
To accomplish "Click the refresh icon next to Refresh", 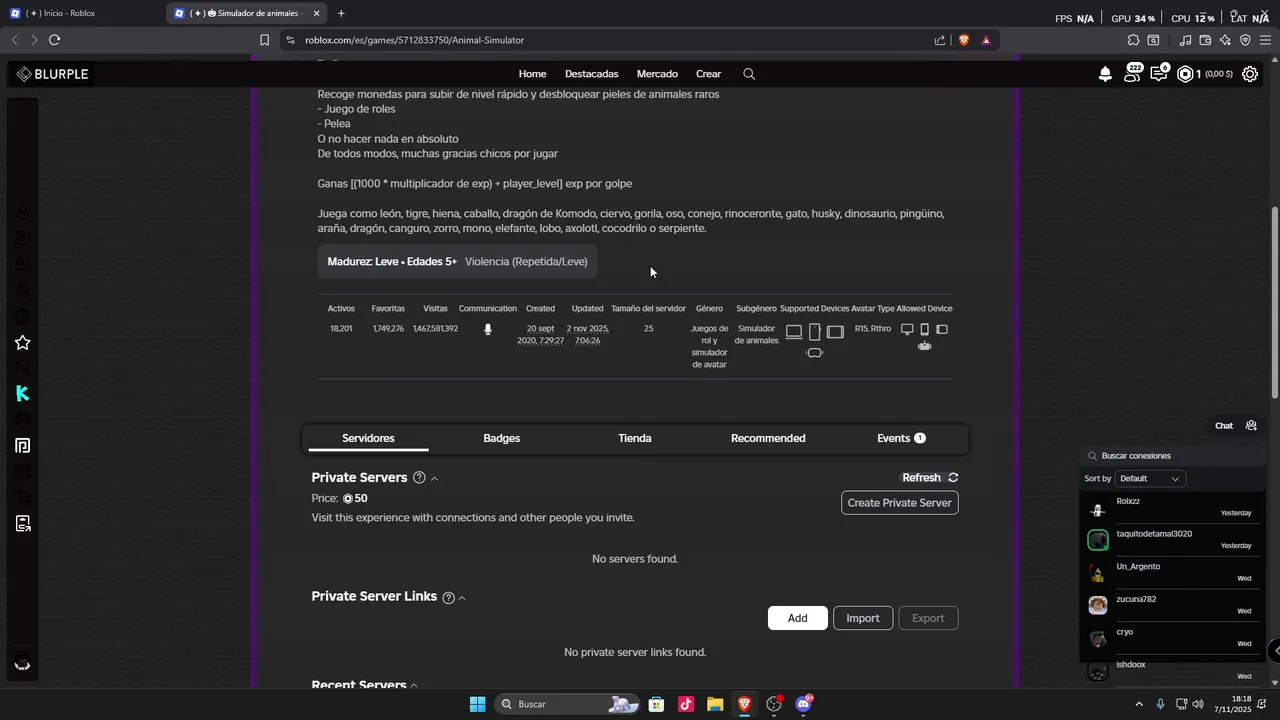I will [x=953, y=478].
